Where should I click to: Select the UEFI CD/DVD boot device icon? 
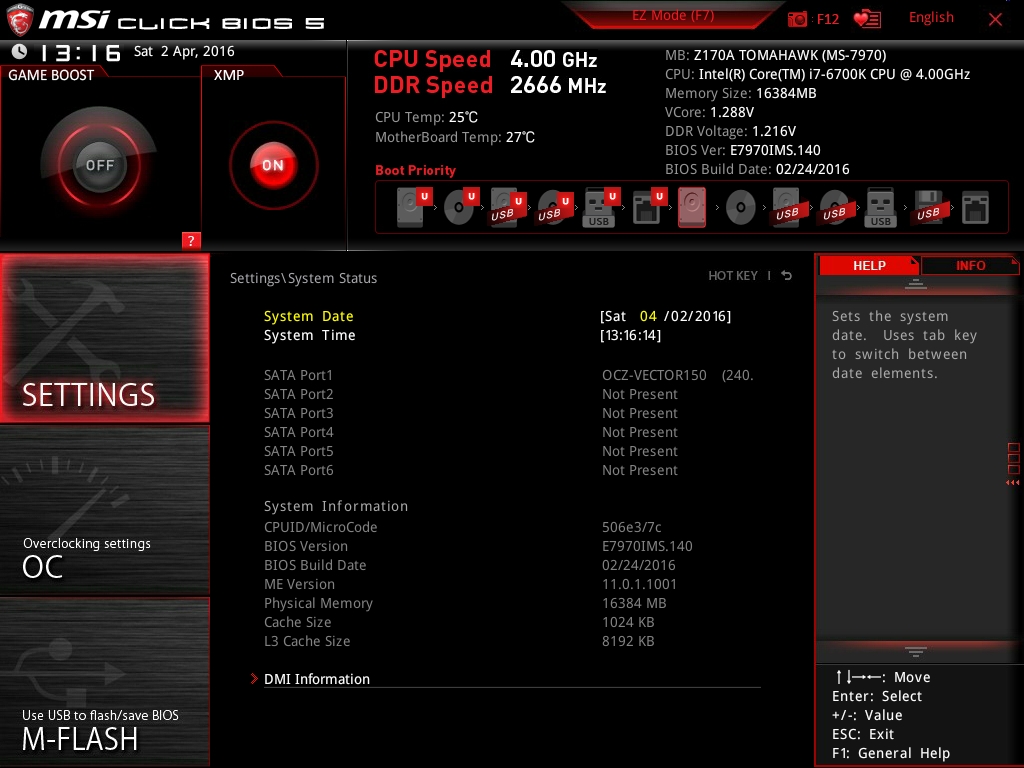[460, 207]
